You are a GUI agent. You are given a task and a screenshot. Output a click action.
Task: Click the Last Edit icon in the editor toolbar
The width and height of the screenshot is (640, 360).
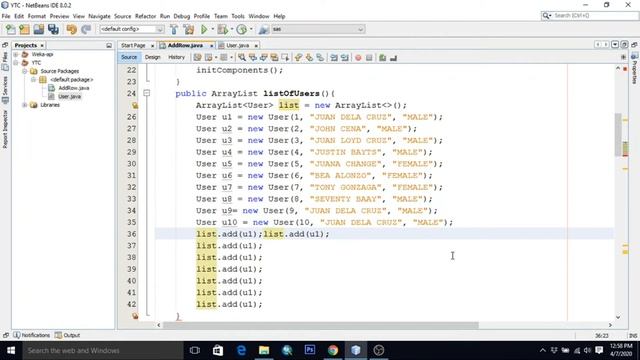tap(198, 58)
